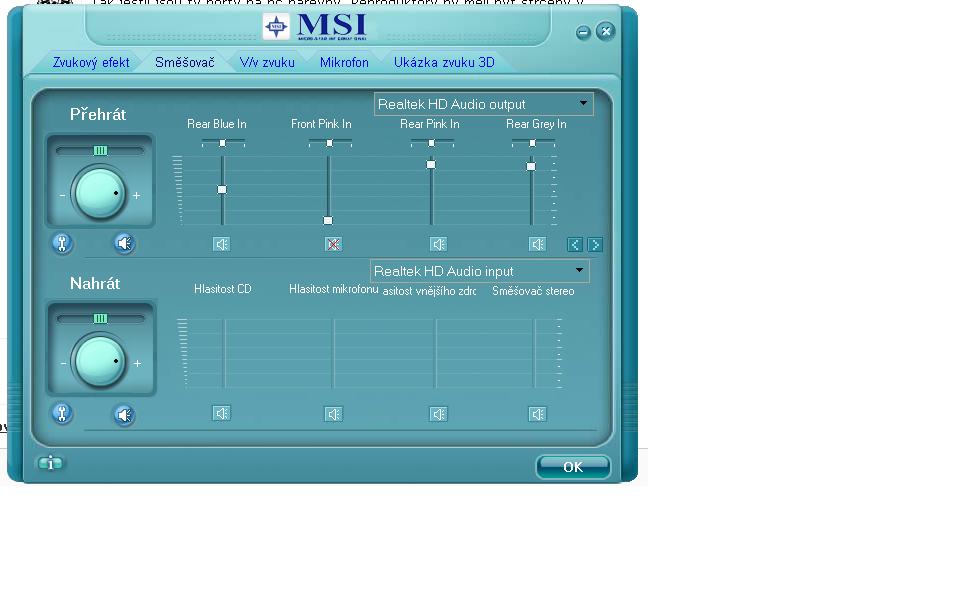Image resolution: width=953 pixels, height=608 pixels.
Task: Click the Rear Pink In volume slider handle
Action: coord(431,165)
